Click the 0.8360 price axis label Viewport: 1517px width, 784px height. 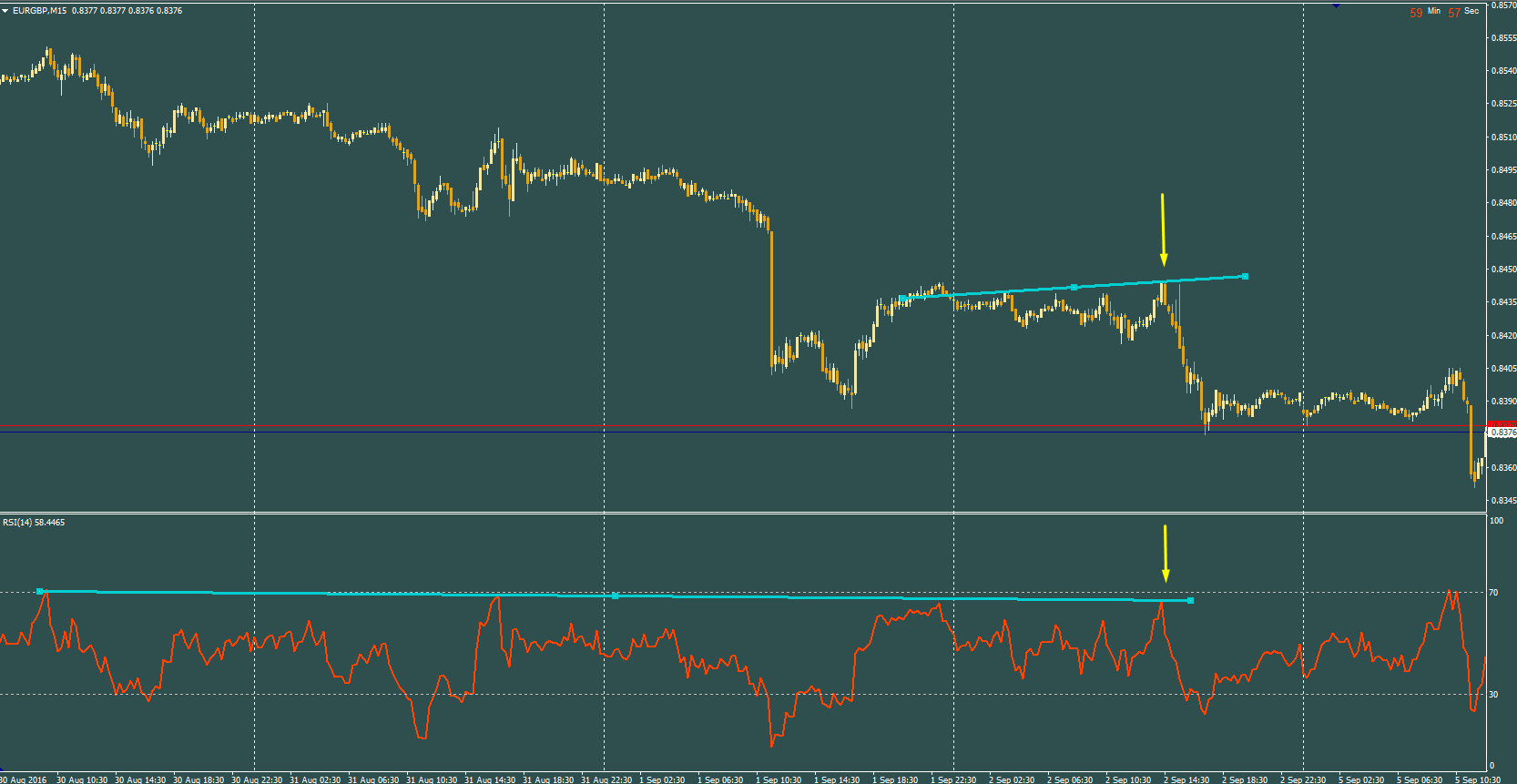(1503, 468)
